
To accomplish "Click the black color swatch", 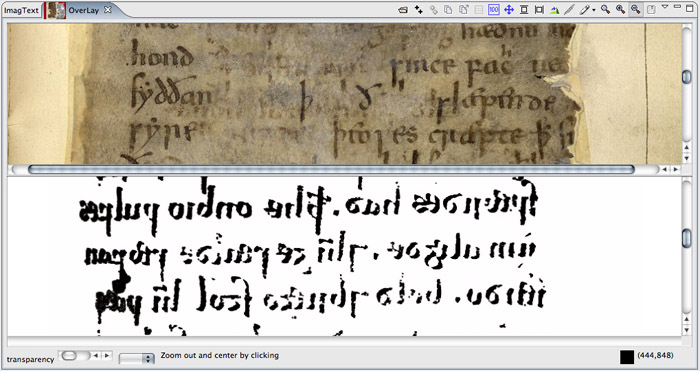I will coord(627,357).
